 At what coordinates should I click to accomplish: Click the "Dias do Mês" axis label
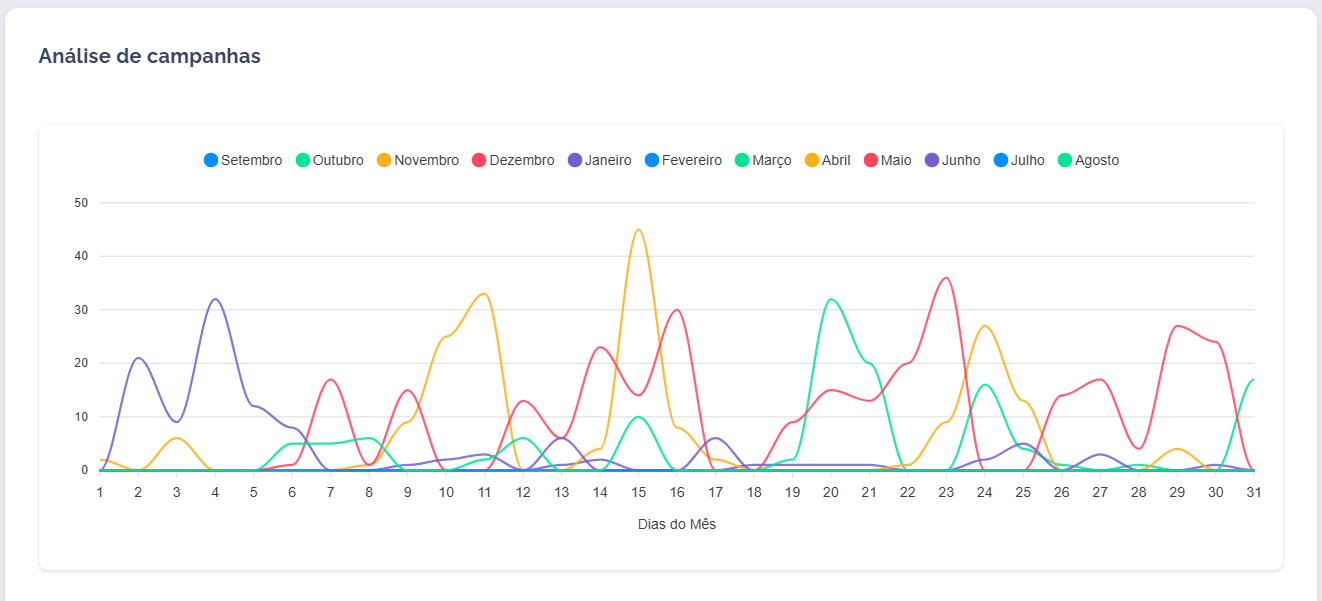[x=676, y=524]
